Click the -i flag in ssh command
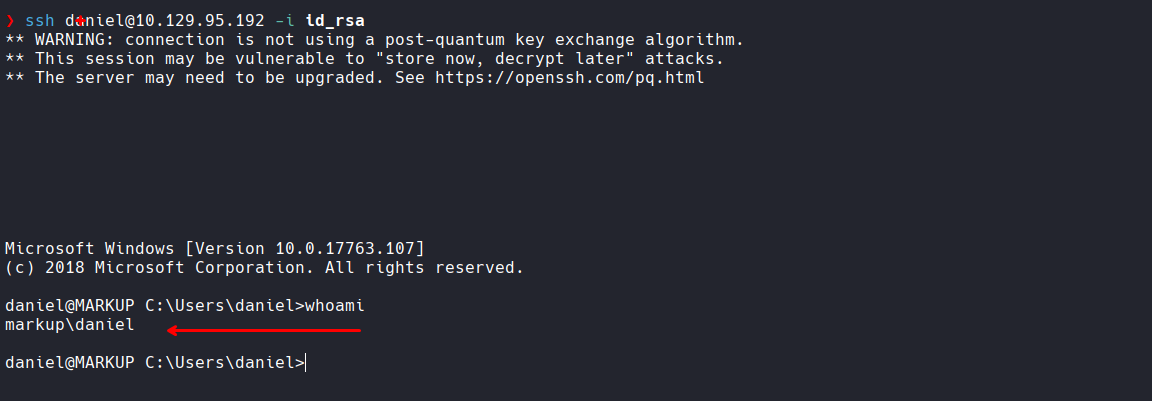Image resolution: width=1152 pixels, height=401 pixels. (x=285, y=21)
